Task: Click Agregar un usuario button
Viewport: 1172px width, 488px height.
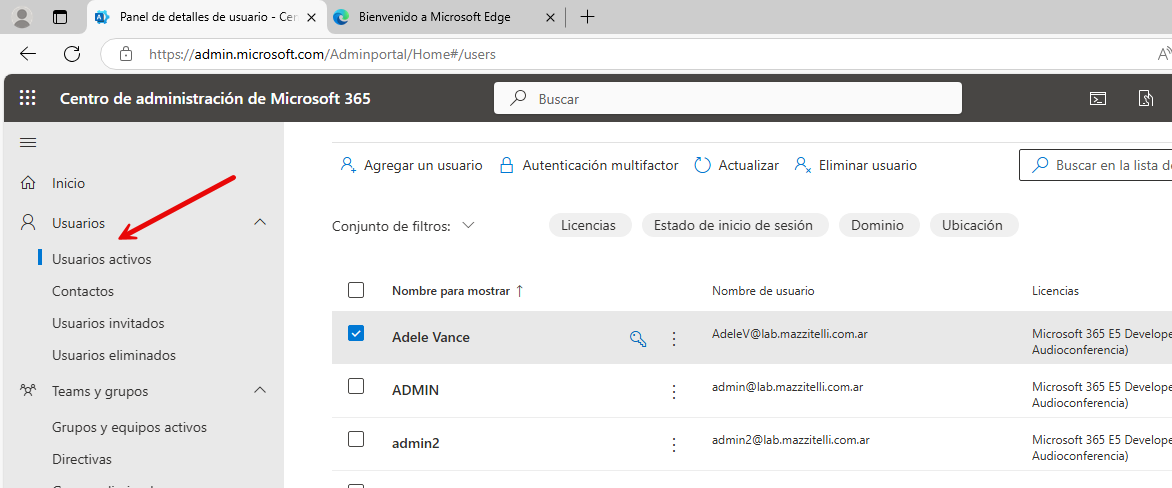Action: pyautogui.click(x=411, y=165)
